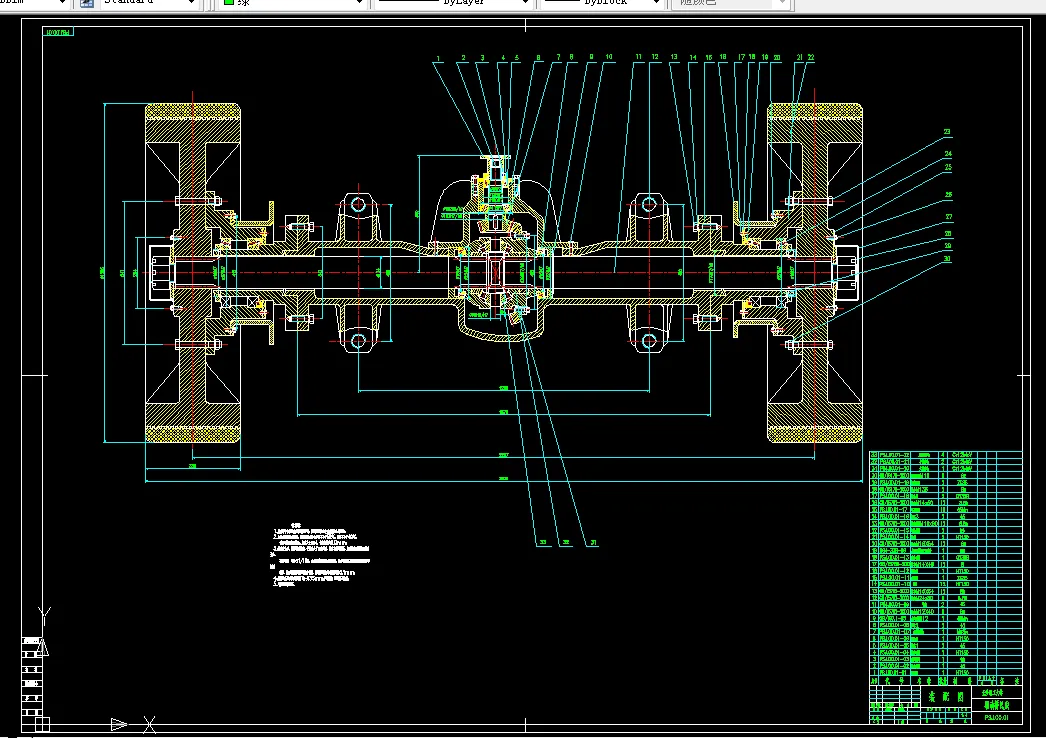Click the parts list table

coord(945,565)
